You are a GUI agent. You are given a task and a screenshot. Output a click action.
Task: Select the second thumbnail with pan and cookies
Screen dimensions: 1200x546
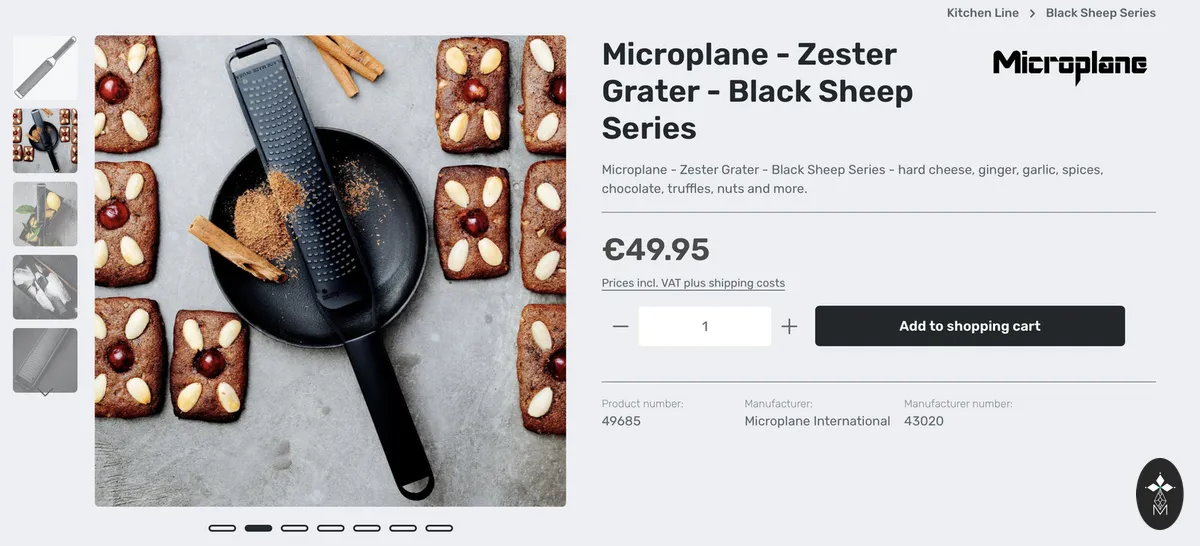(45, 141)
